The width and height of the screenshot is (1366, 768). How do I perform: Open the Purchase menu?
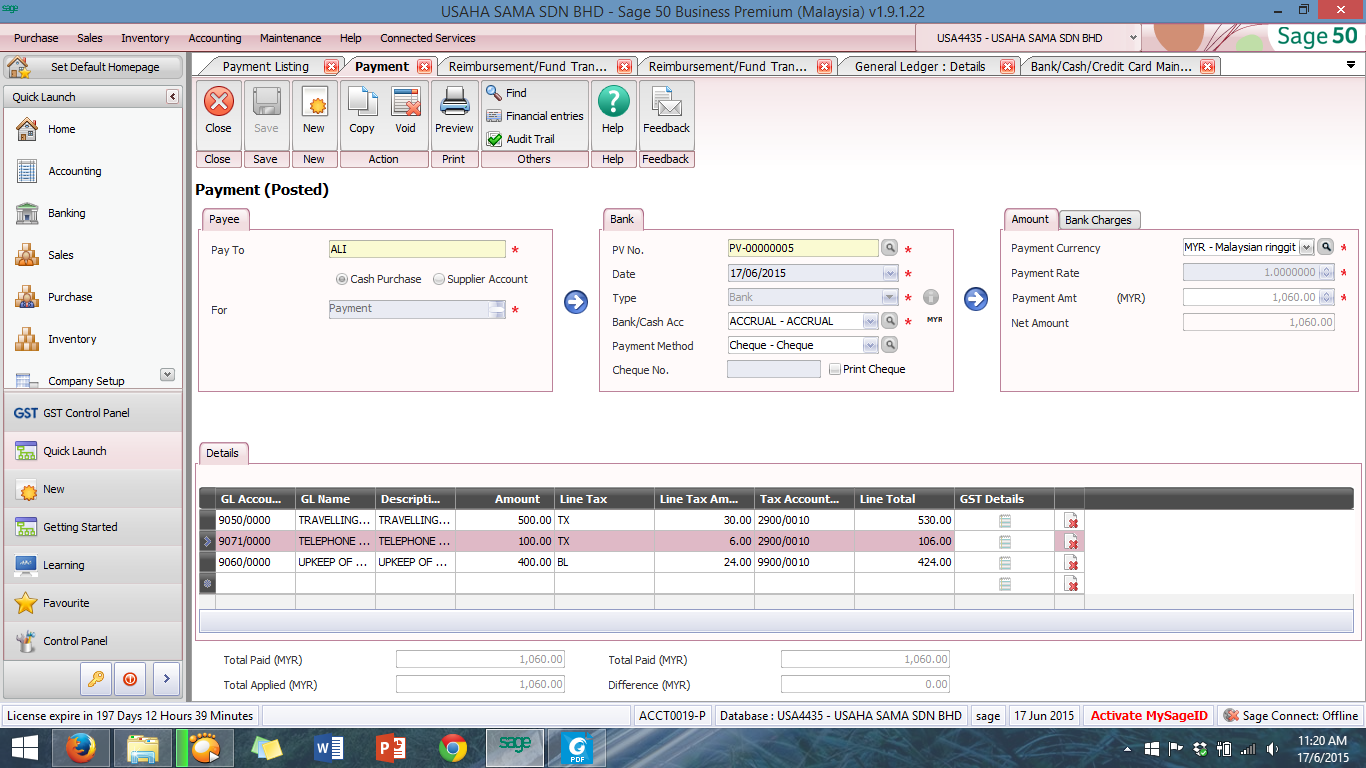pos(36,38)
